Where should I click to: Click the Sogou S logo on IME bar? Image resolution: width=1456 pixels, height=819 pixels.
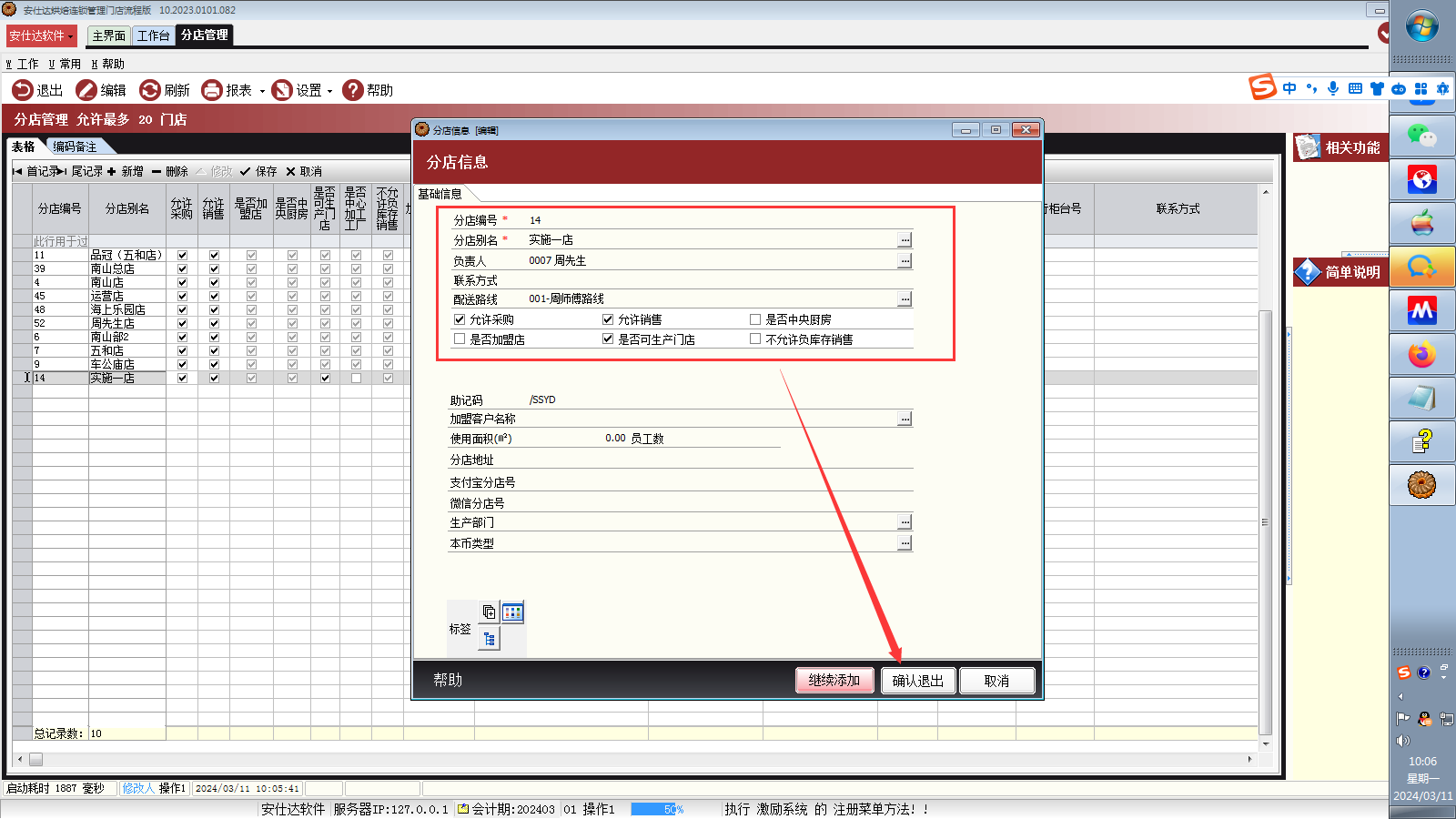click(1262, 87)
